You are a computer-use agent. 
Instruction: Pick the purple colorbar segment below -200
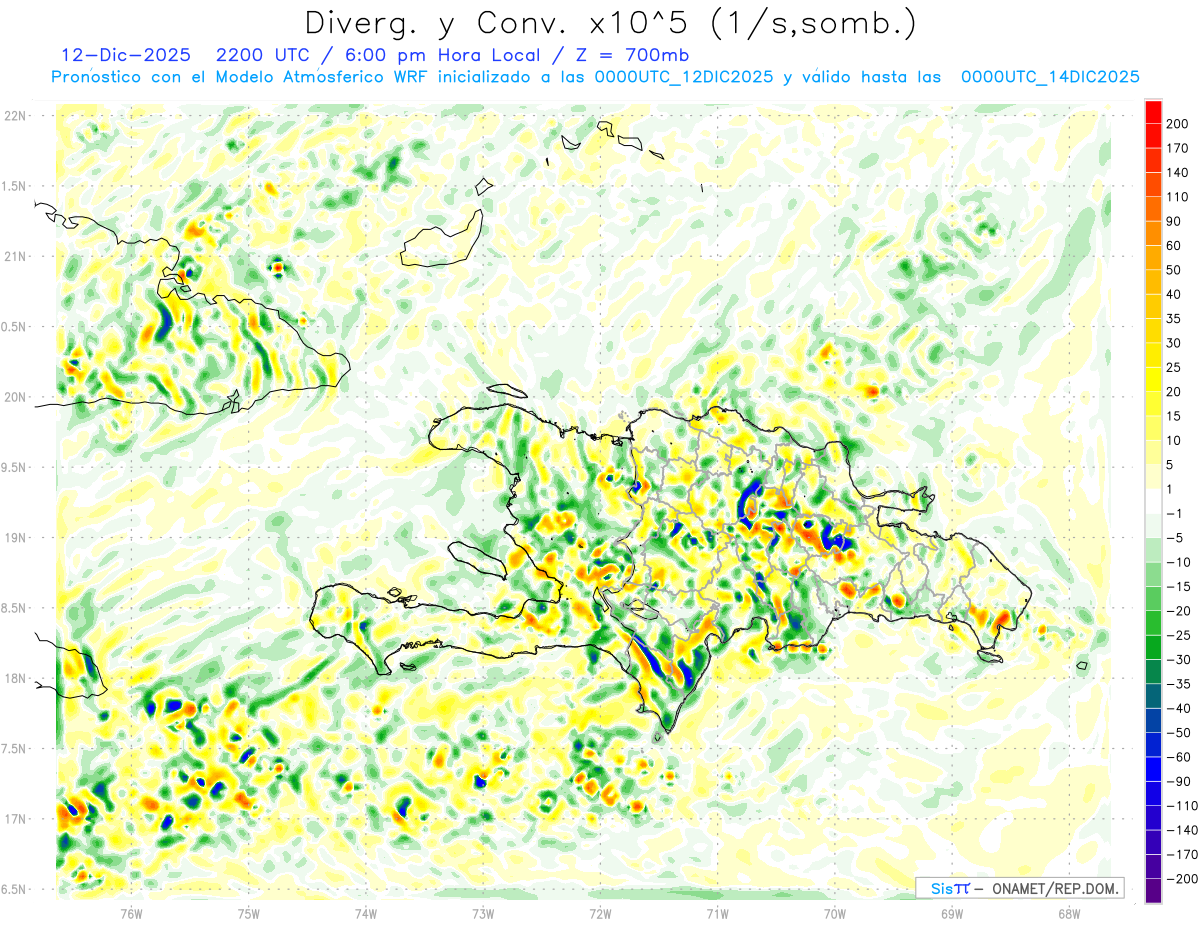point(1153,891)
